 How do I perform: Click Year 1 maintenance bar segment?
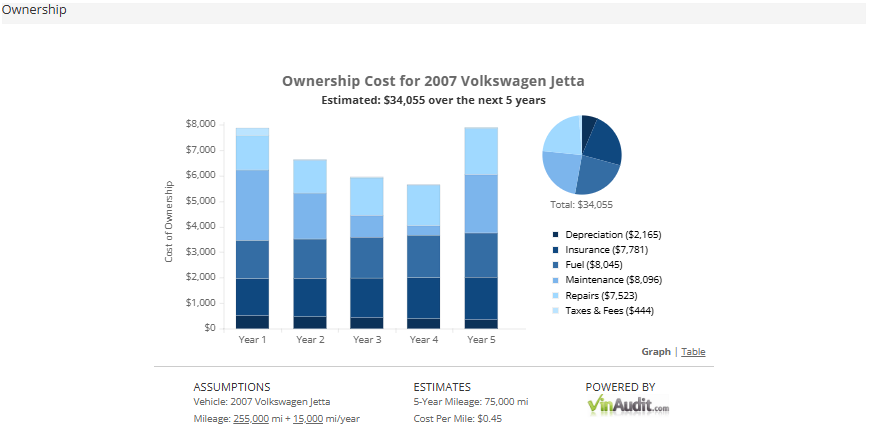click(x=252, y=205)
